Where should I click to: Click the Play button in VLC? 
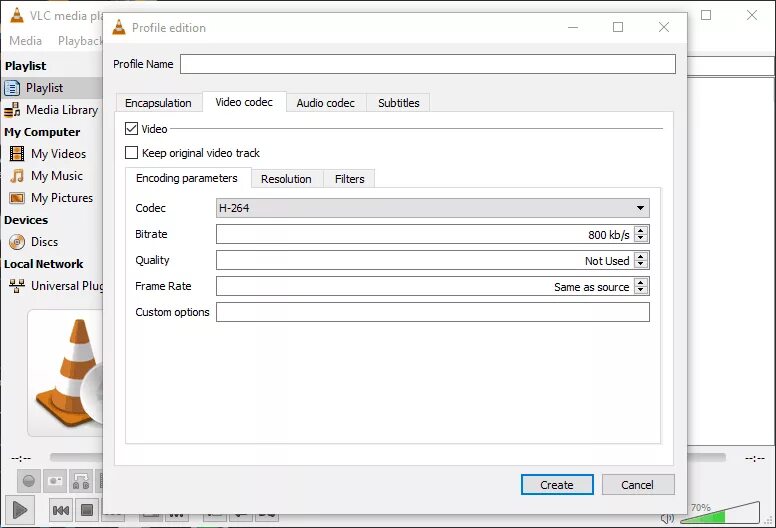[20, 510]
